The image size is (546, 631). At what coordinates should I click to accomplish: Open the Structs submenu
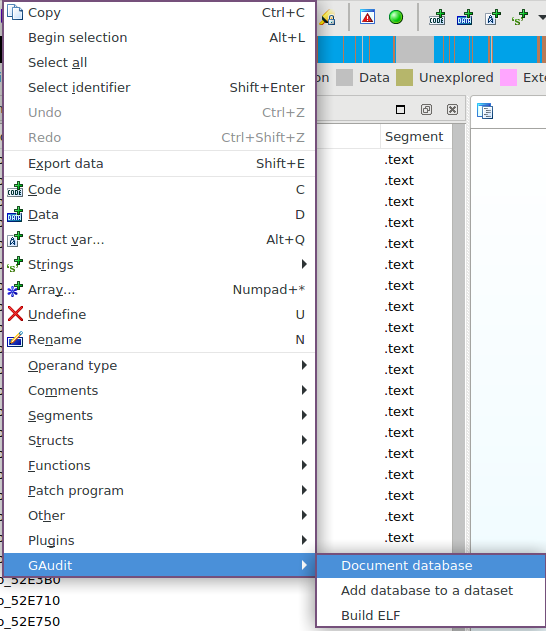coord(159,440)
